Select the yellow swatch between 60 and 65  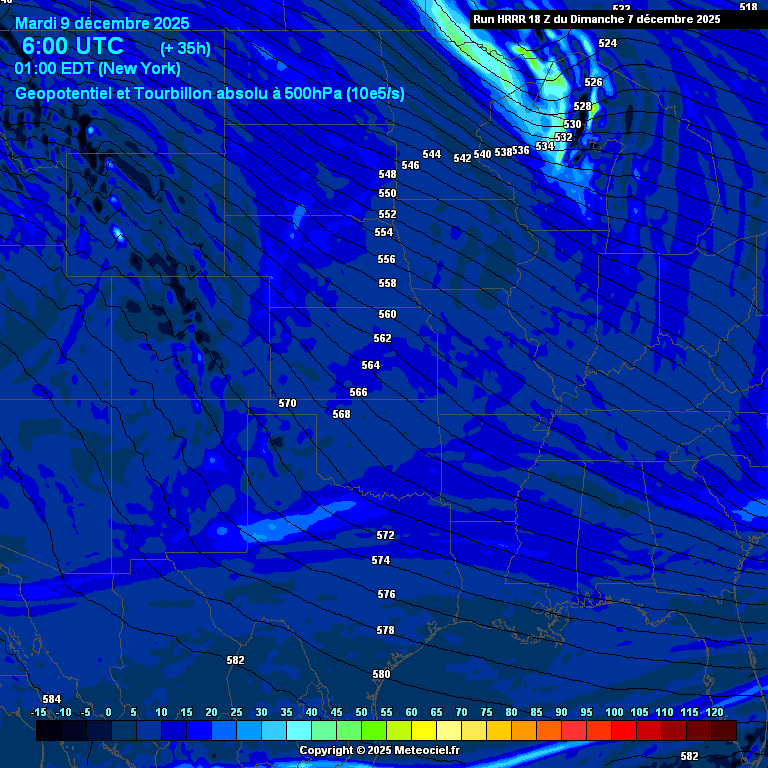(424, 731)
